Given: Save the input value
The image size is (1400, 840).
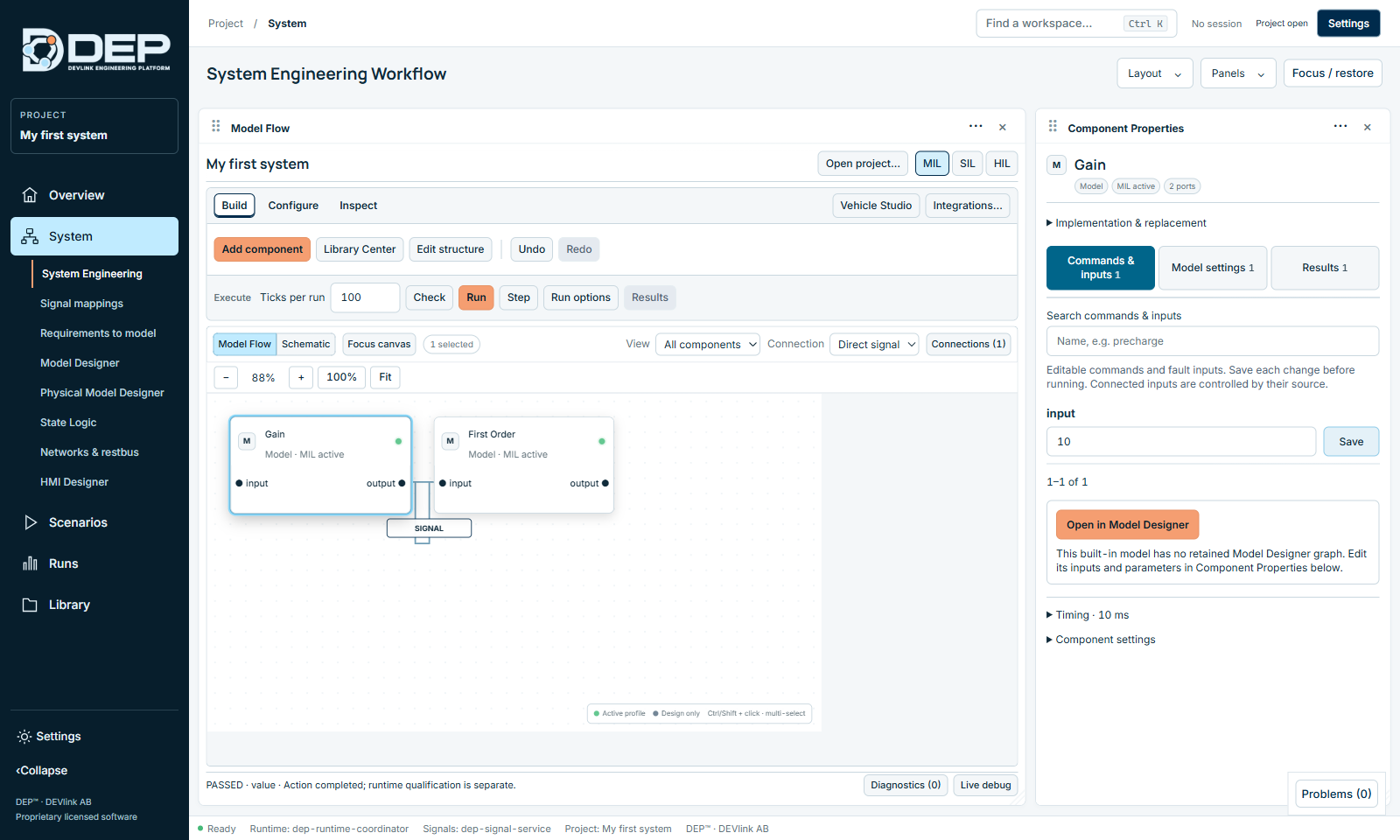Looking at the screenshot, I should 1351,442.
